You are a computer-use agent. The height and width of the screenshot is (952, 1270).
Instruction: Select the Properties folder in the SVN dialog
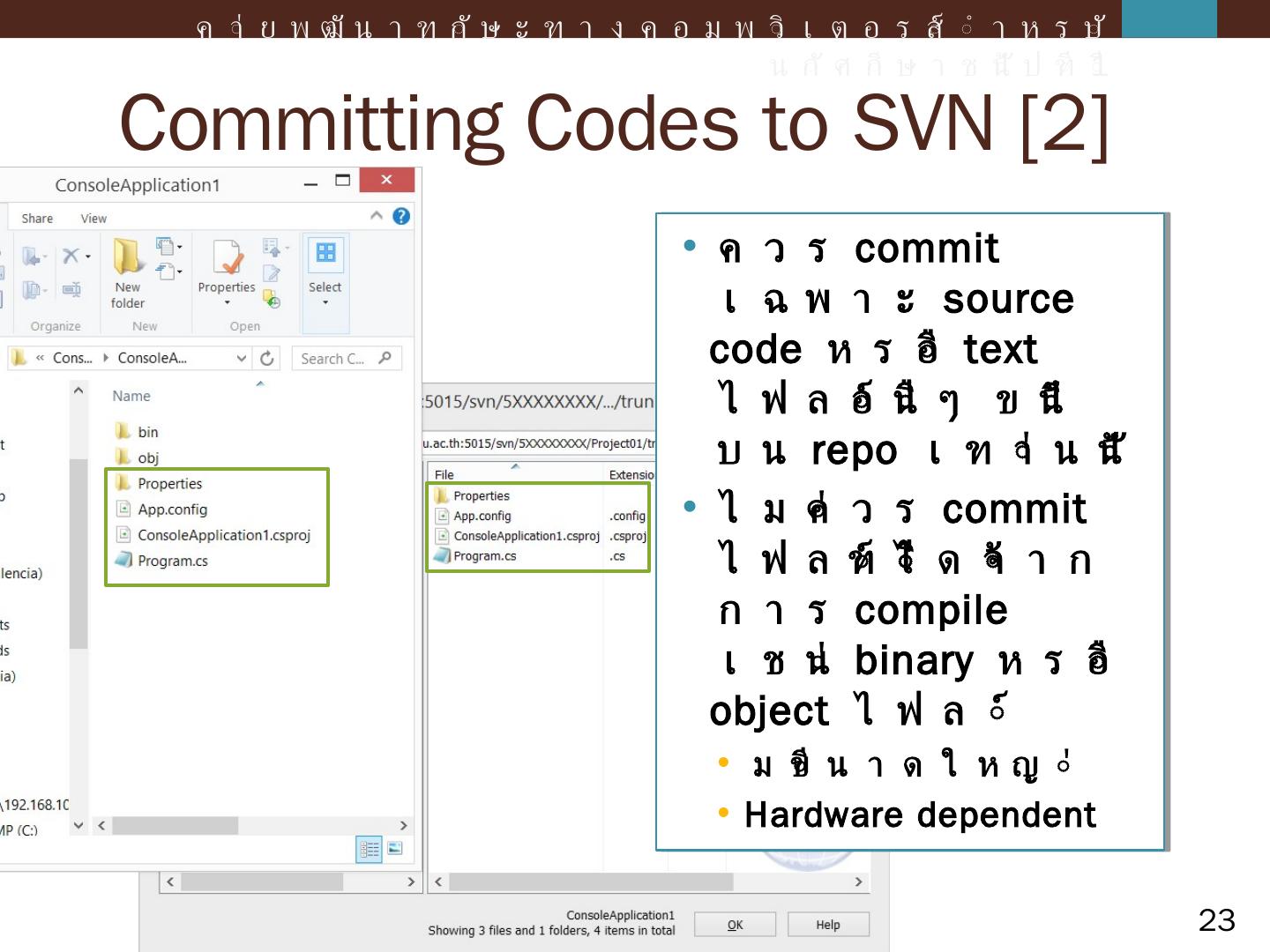pyautogui.click(x=472, y=495)
